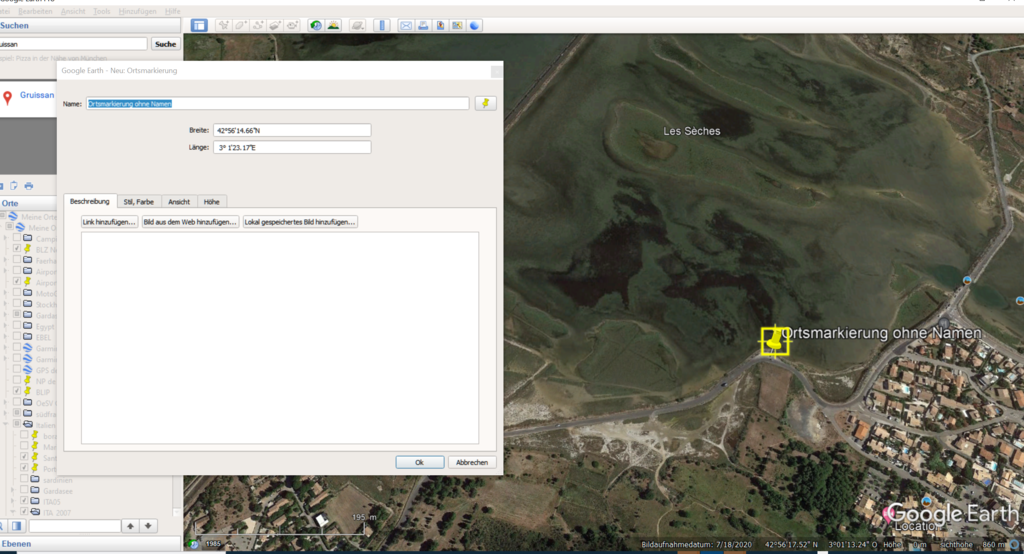This screenshot has width=1024, height=554.
Task: Expand the Ebenen panel header
Action: (90, 544)
